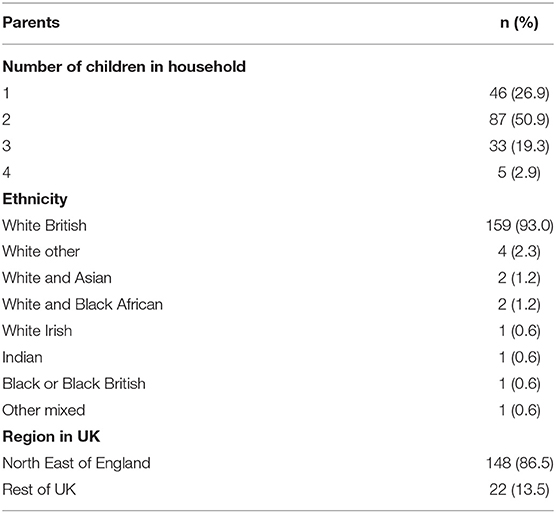Click the 46 (26.9) value
The width and height of the screenshot is (556, 513).
[x=519, y=93]
